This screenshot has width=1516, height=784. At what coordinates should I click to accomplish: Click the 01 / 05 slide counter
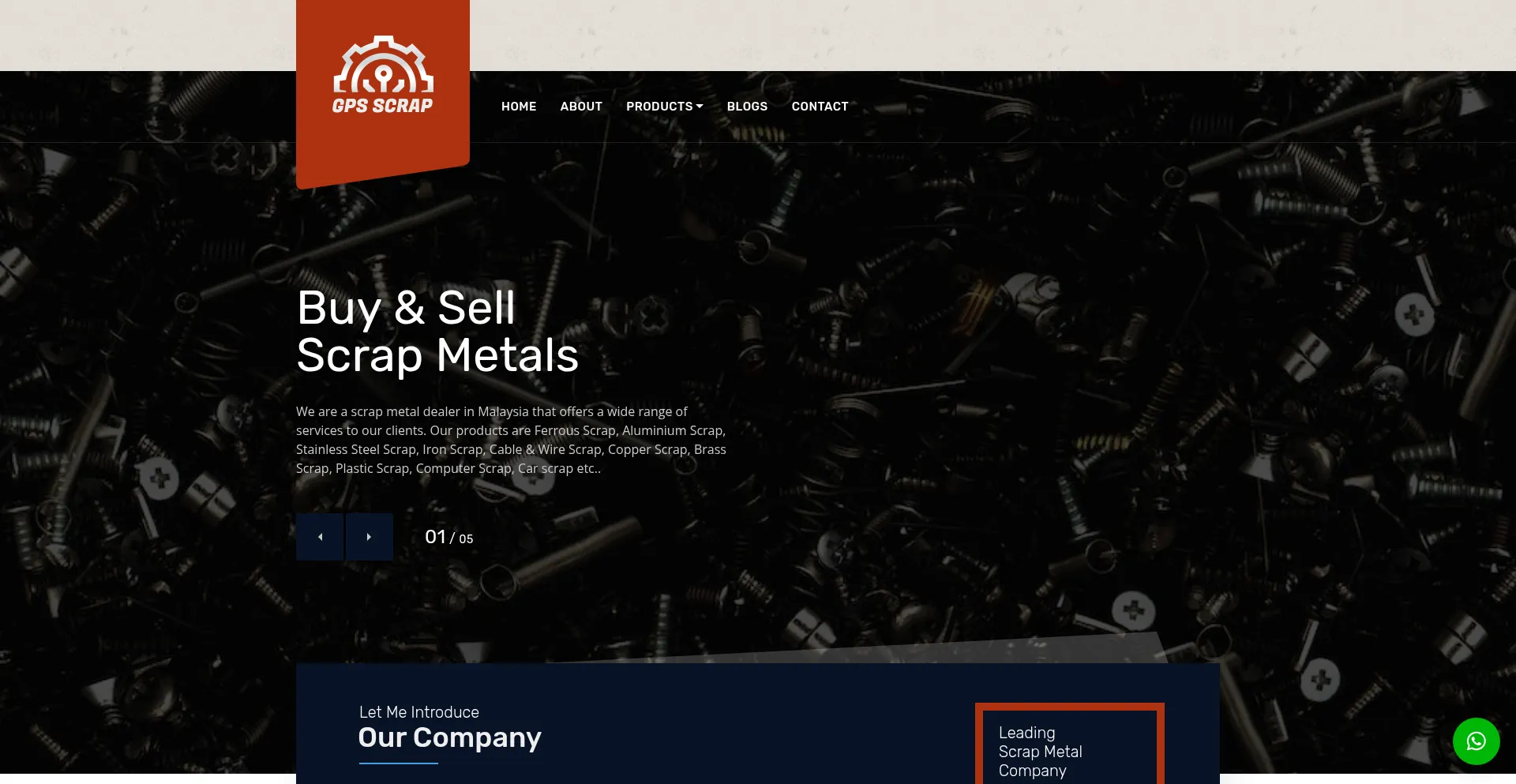click(448, 538)
